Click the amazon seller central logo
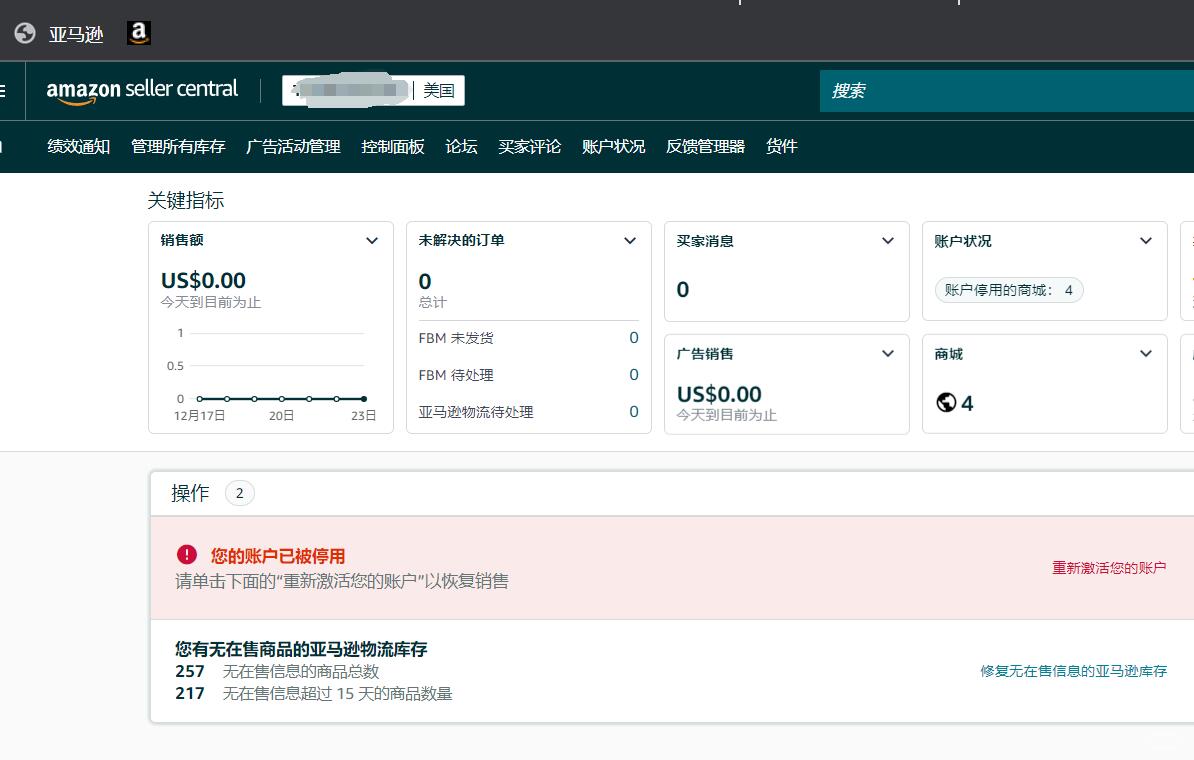The image size is (1194, 760). tap(142, 91)
